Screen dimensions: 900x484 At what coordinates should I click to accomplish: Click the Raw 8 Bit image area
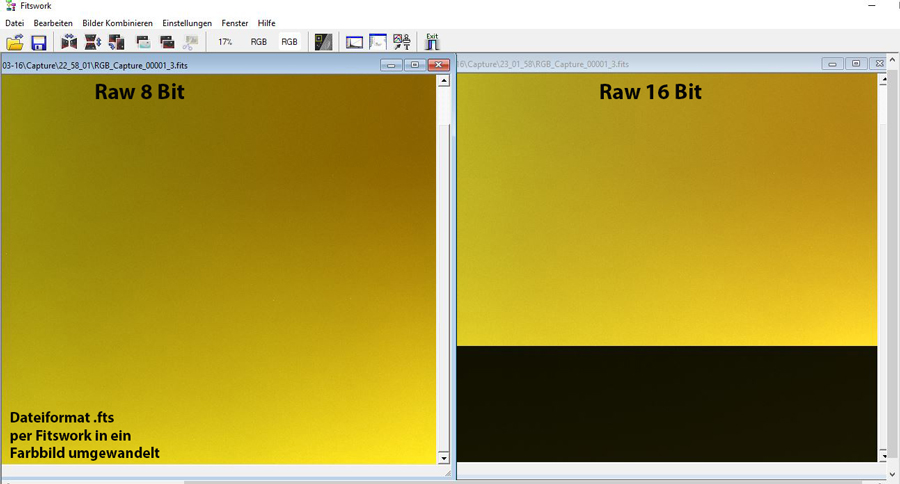pyautogui.click(x=219, y=269)
